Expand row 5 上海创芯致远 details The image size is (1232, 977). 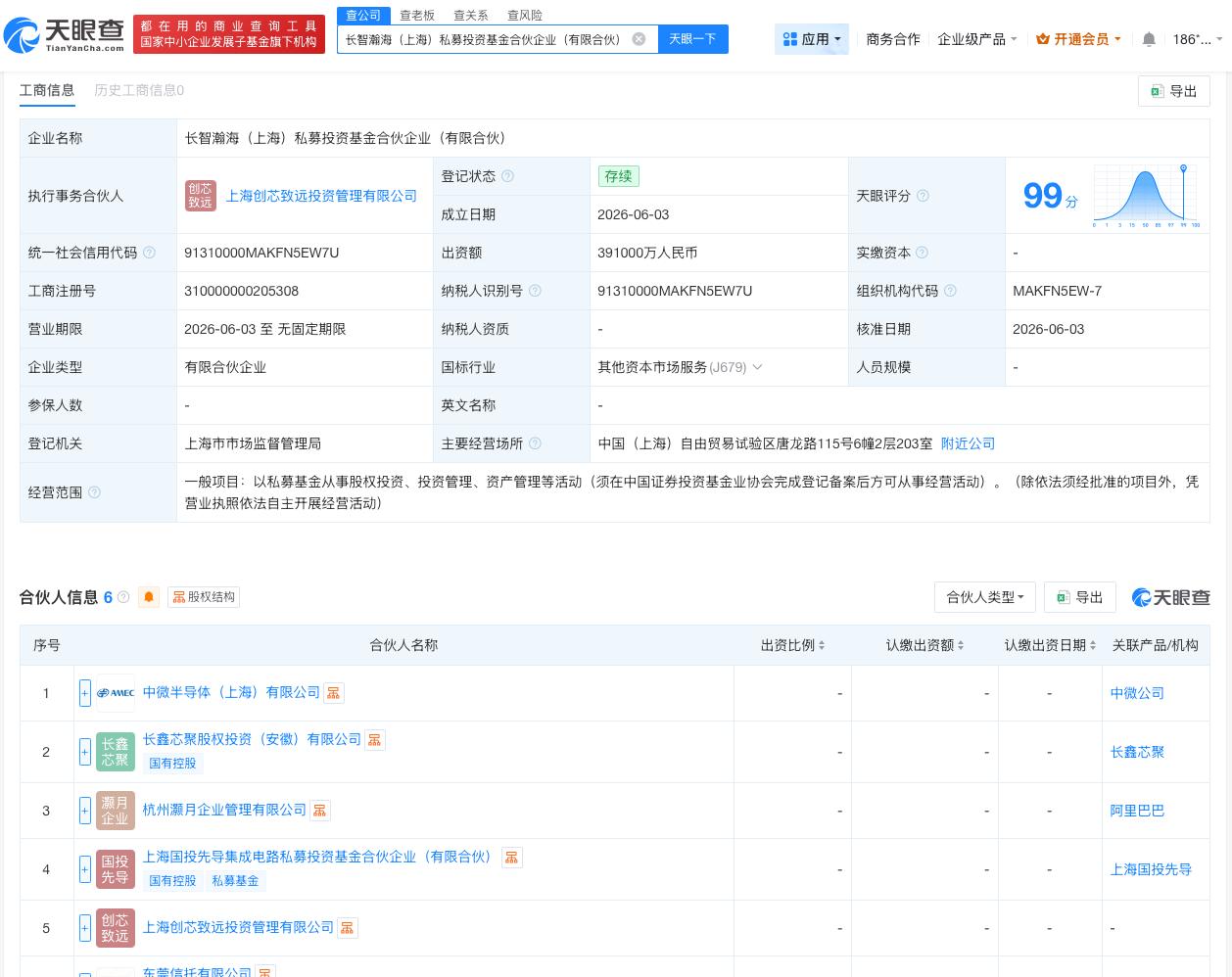pyautogui.click(x=85, y=928)
